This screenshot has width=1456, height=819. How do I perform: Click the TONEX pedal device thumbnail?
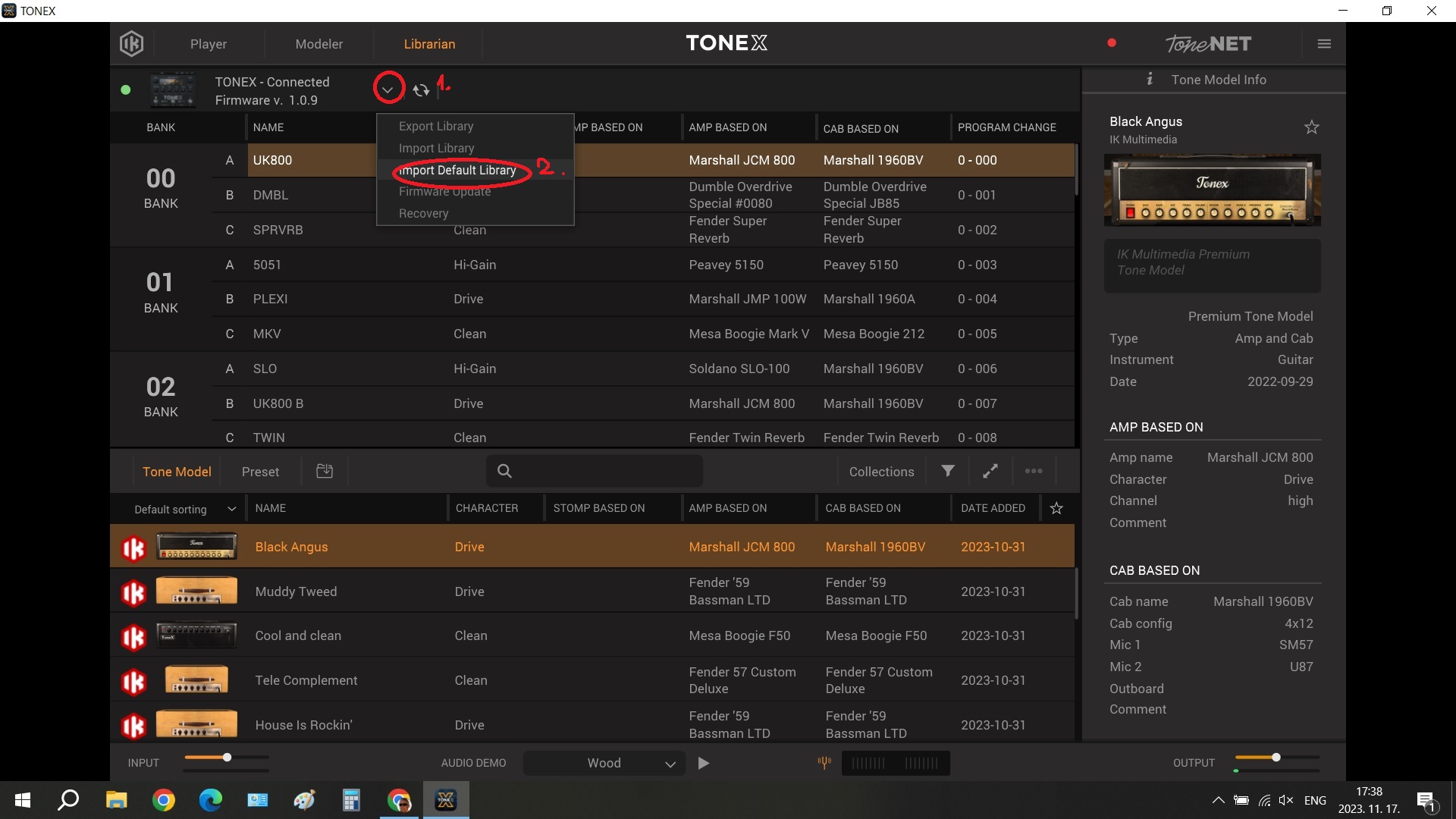(173, 90)
